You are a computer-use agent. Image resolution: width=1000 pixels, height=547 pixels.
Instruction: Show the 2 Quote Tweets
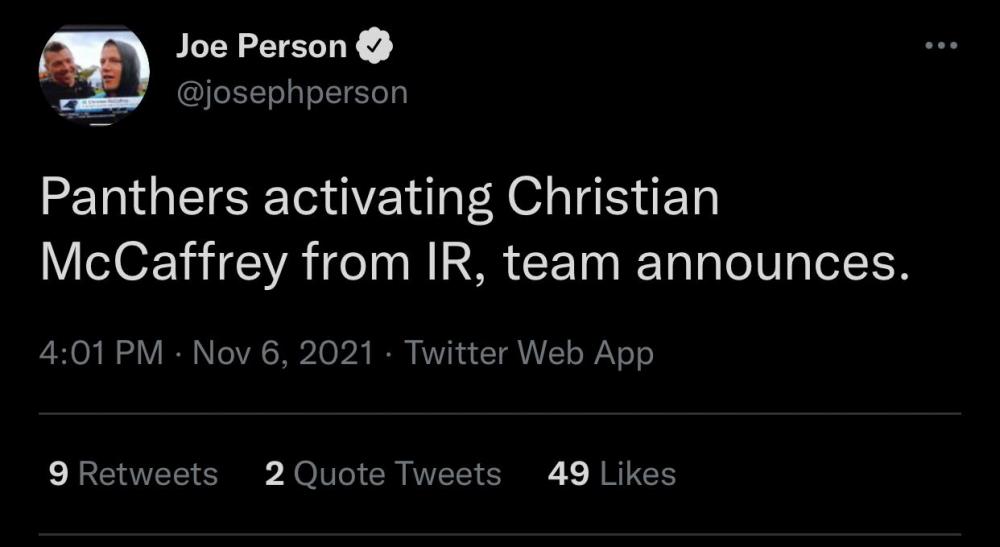click(383, 473)
